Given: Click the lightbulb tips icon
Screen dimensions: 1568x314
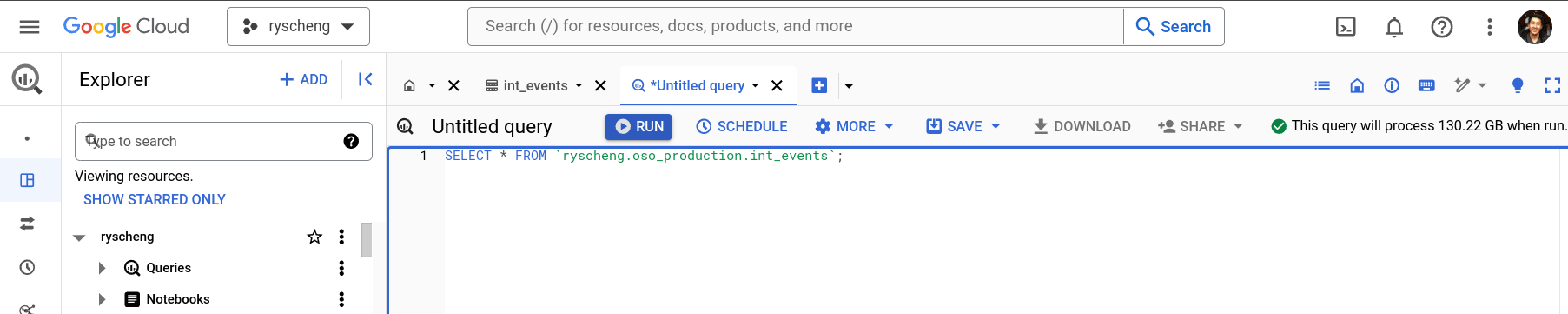Looking at the screenshot, I should tap(1518, 85).
